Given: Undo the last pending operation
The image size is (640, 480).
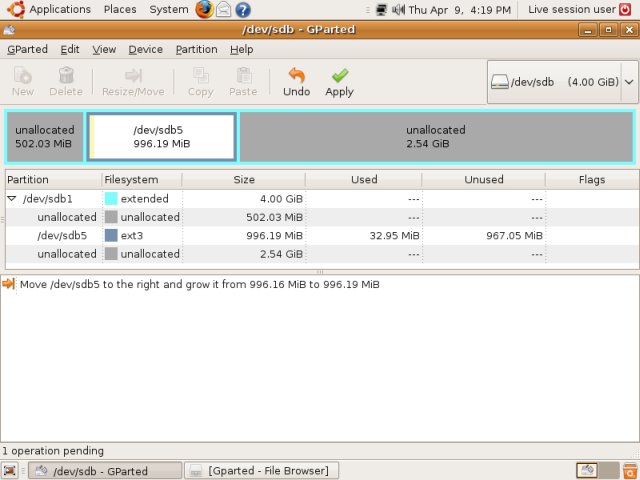Looking at the screenshot, I should coord(296,82).
